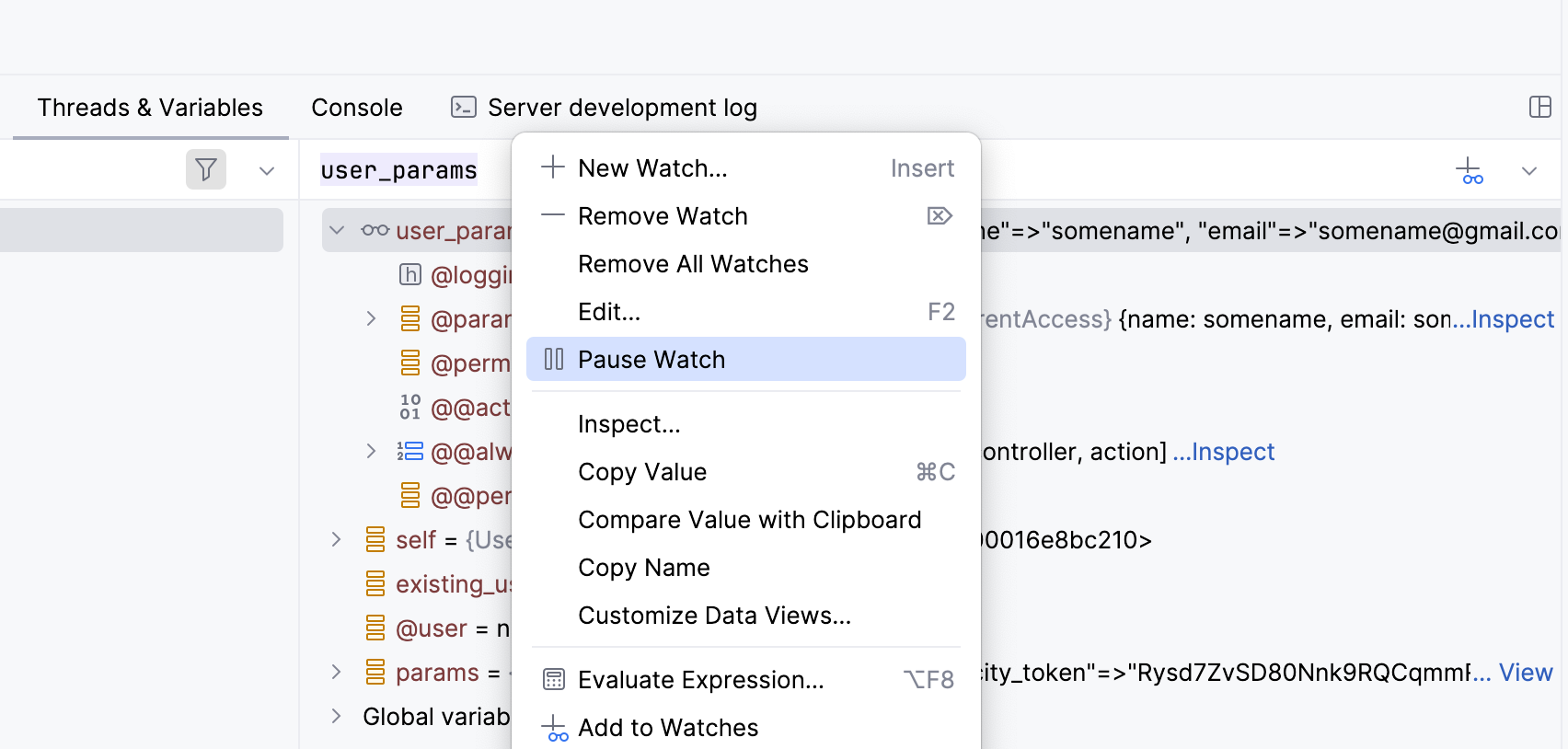Click the user_params expression input field
This screenshot has width=1568, height=749.
399,170
